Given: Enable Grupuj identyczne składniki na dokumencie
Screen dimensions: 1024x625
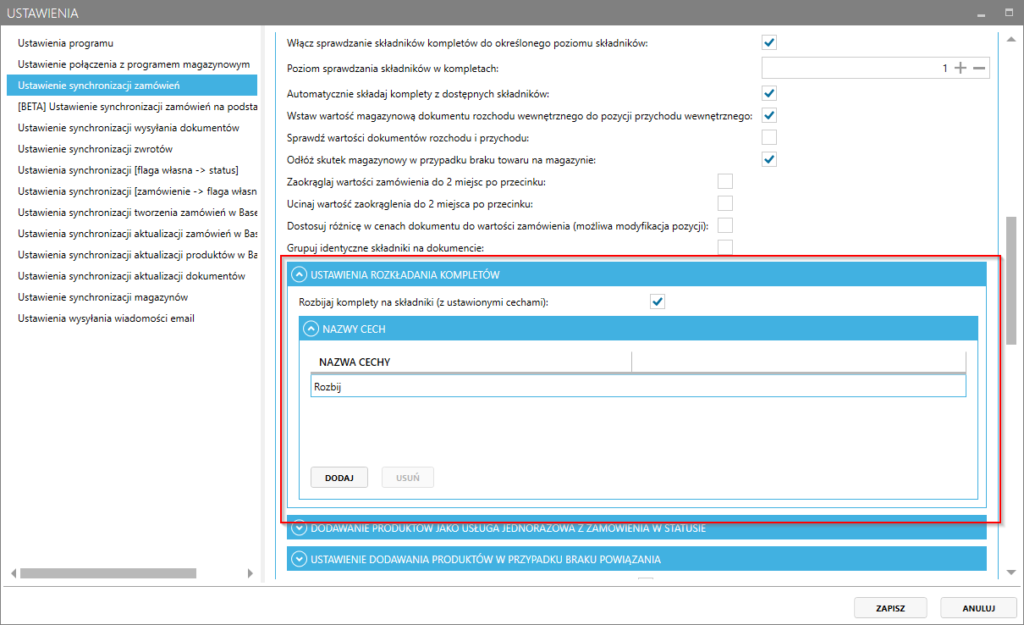Looking at the screenshot, I should pos(725,247).
